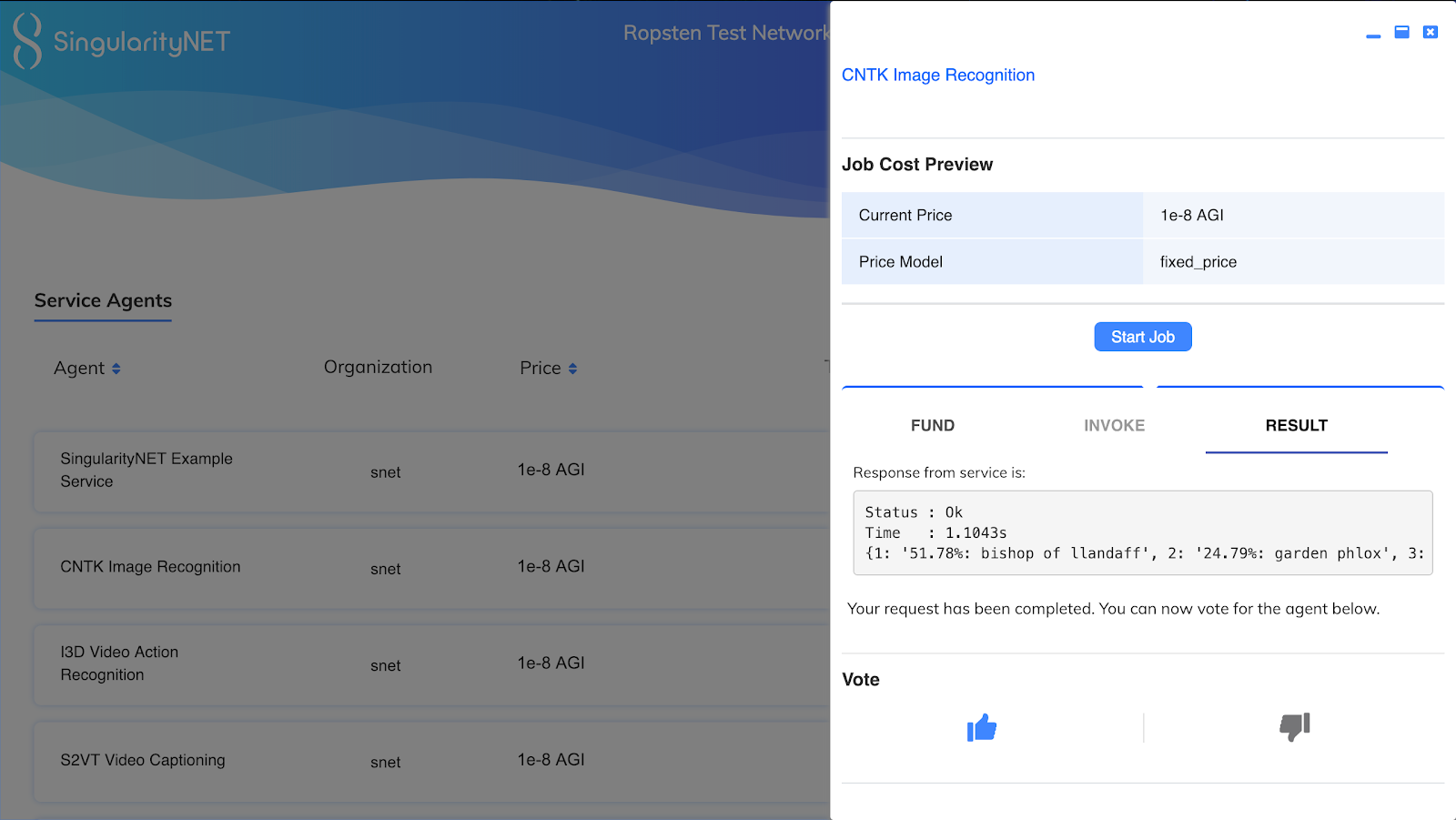
Task: Click the Price Model label cell
Action: coord(992,261)
